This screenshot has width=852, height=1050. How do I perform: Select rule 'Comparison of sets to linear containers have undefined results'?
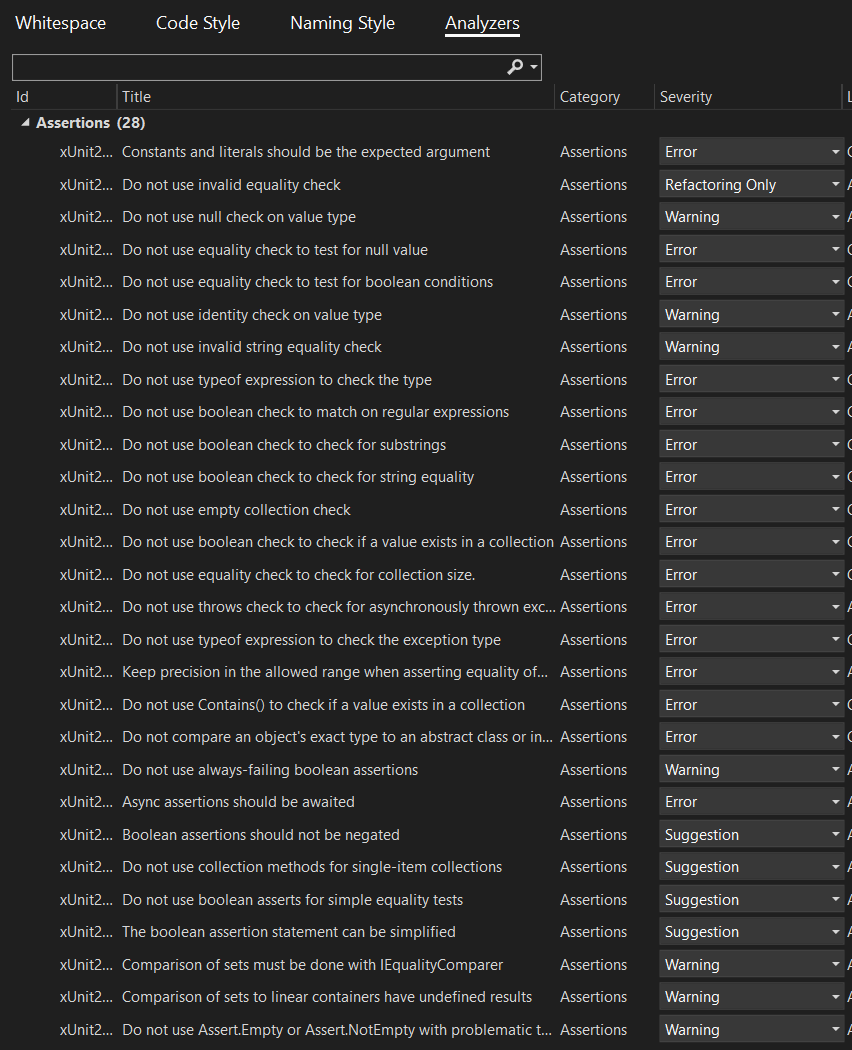click(327, 996)
